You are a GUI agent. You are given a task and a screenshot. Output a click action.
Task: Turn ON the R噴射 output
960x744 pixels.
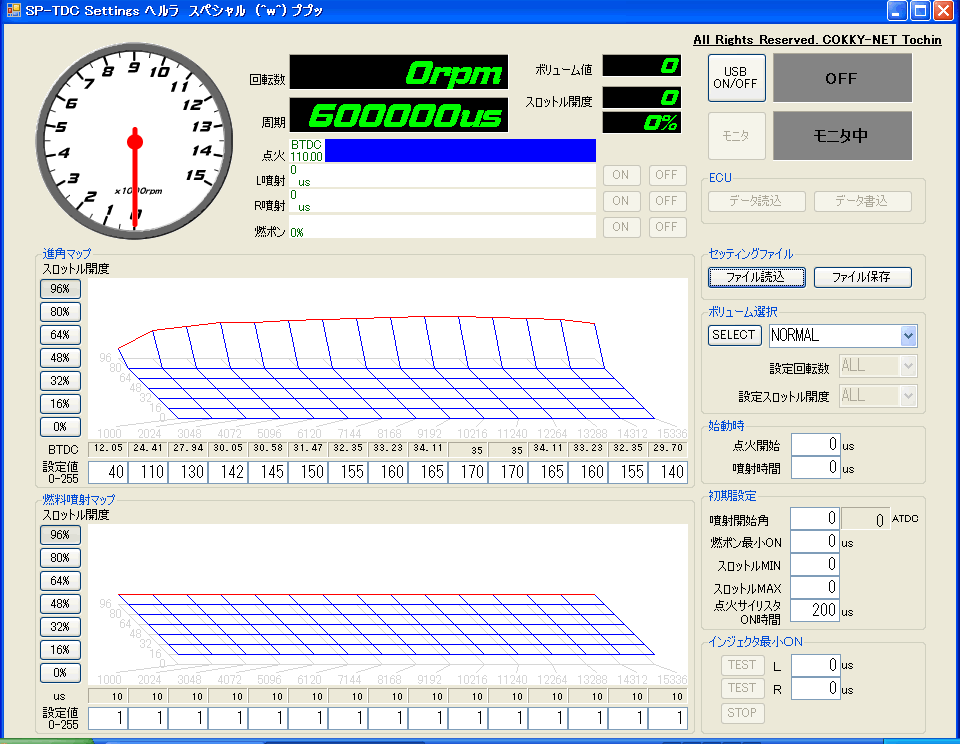[x=621, y=201]
